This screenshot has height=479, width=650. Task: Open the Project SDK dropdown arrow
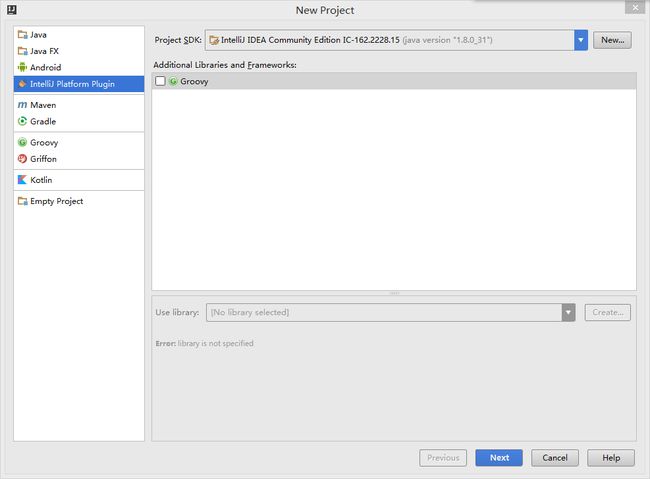click(x=581, y=40)
